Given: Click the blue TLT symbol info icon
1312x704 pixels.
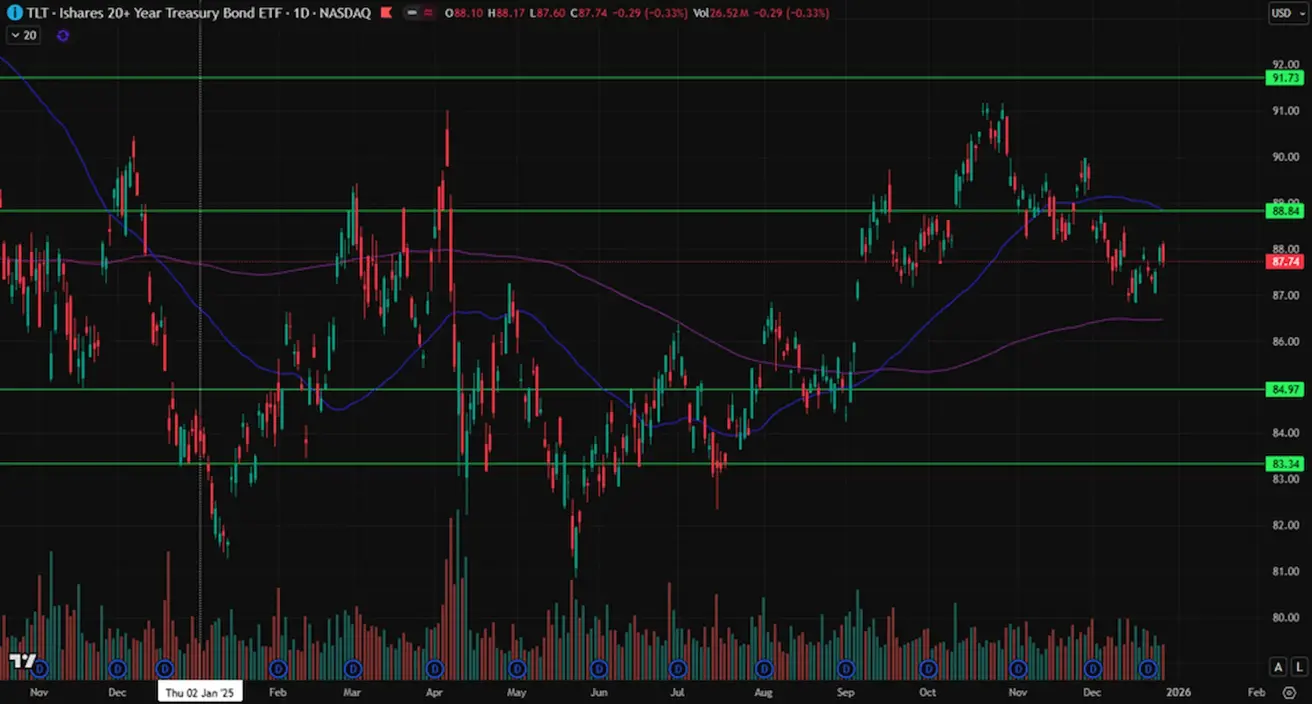Looking at the screenshot, I should click(x=15, y=14).
